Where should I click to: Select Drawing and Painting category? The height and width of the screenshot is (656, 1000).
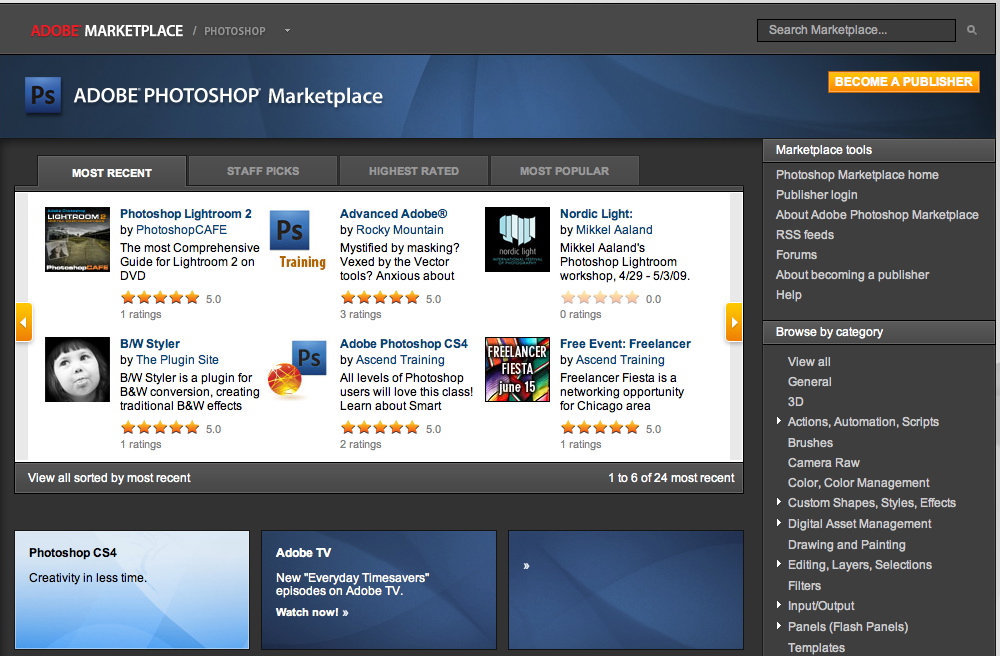click(846, 544)
